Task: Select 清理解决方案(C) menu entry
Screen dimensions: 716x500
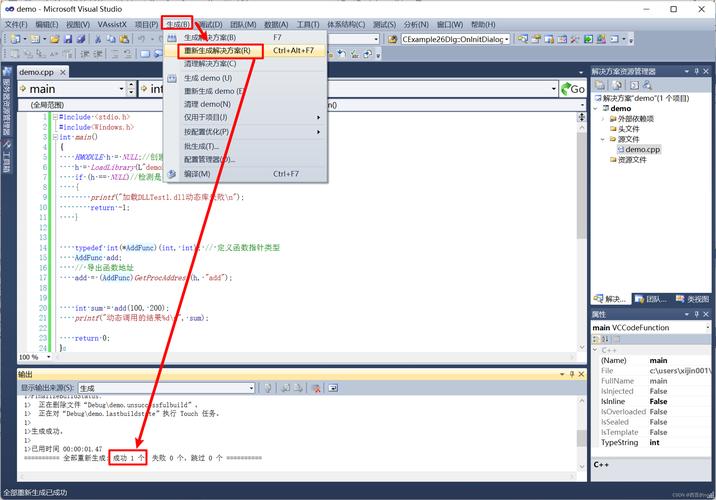Action: tap(246, 64)
